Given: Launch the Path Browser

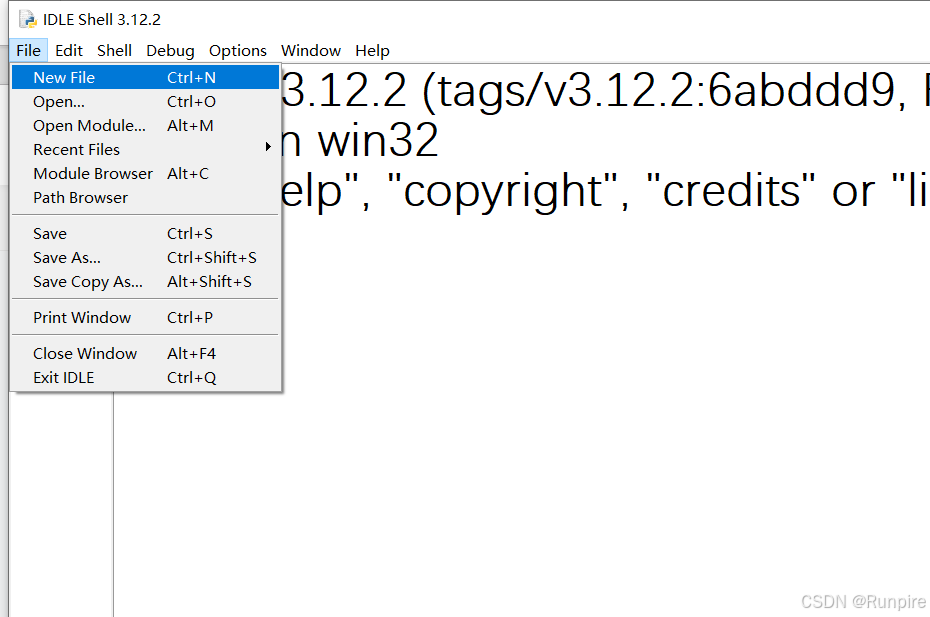Looking at the screenshot, I should tap(145, 198).
